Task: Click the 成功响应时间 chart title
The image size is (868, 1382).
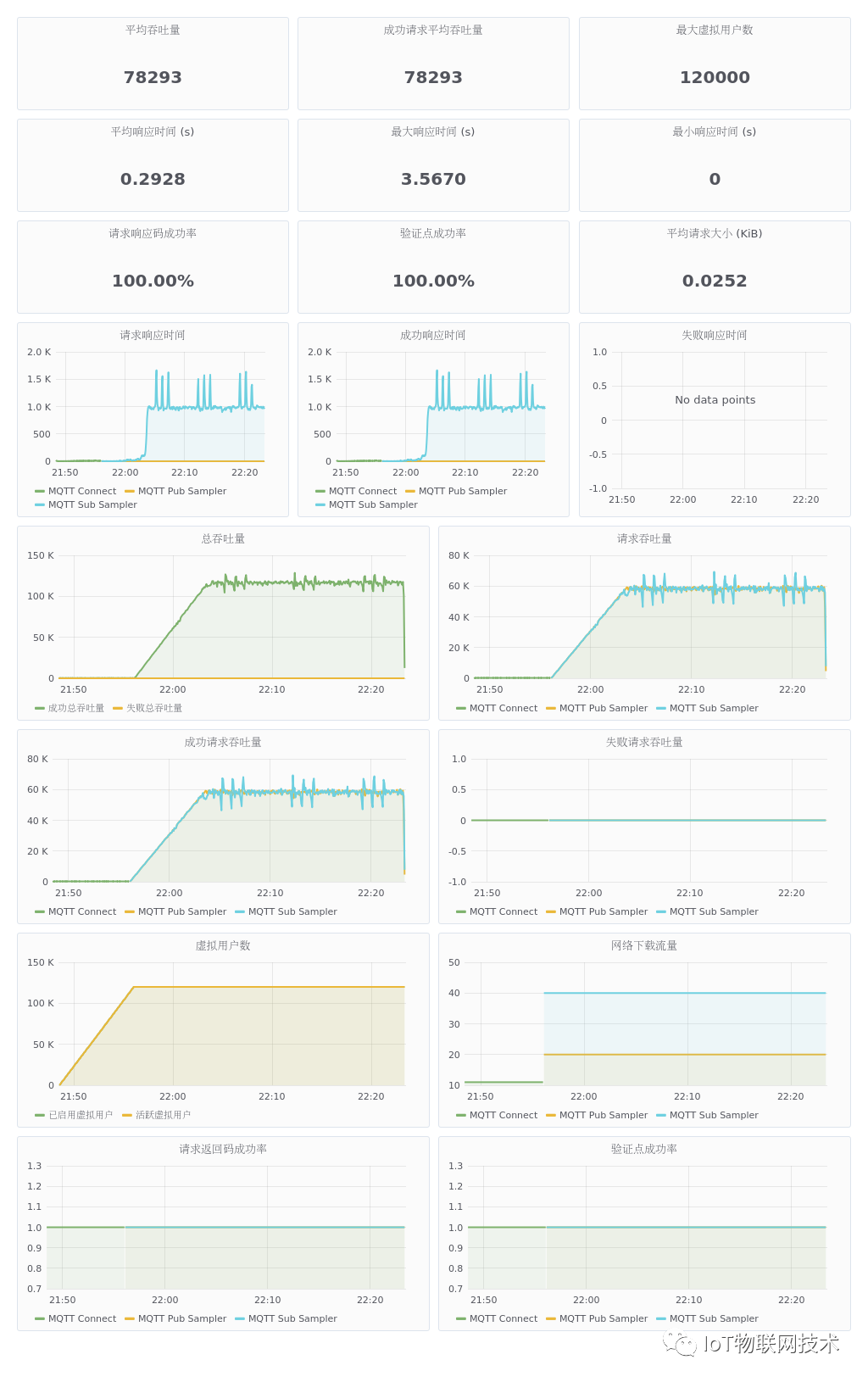Action: tap(433, 336)
